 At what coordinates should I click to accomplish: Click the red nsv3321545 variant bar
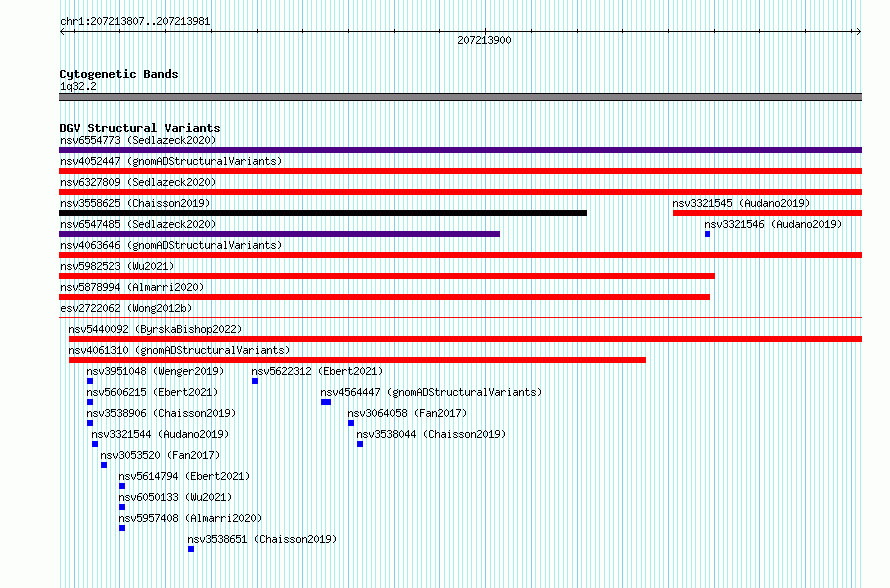767,213
